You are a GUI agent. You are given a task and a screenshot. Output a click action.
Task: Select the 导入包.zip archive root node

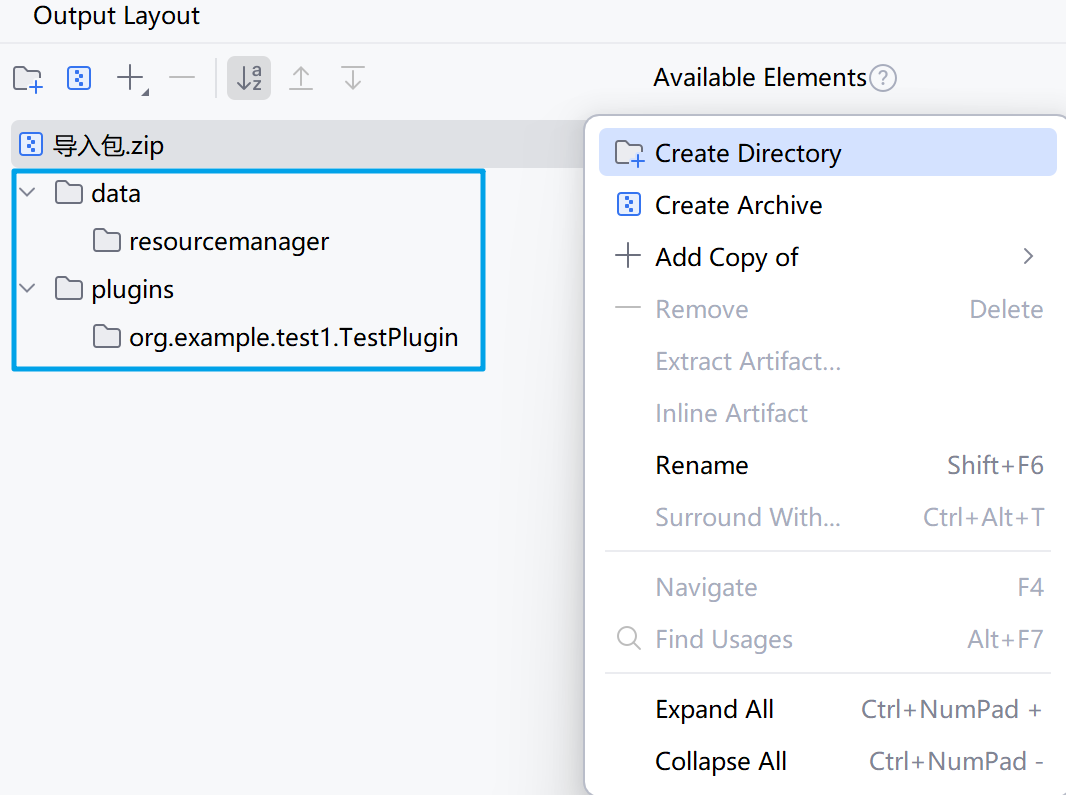click(x=108, y=146)
